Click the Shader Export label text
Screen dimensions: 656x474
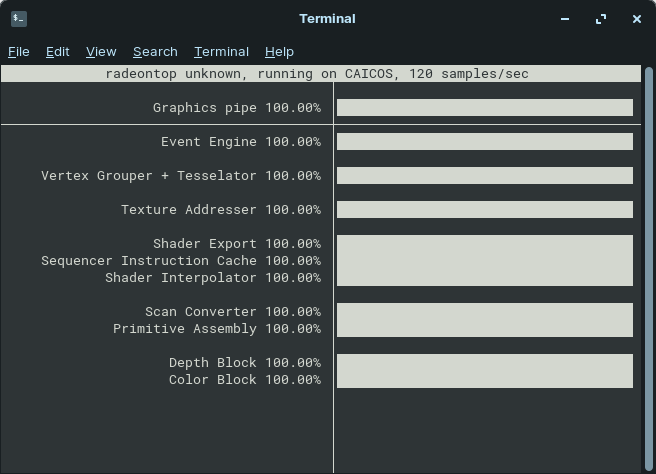pos(204,244)
